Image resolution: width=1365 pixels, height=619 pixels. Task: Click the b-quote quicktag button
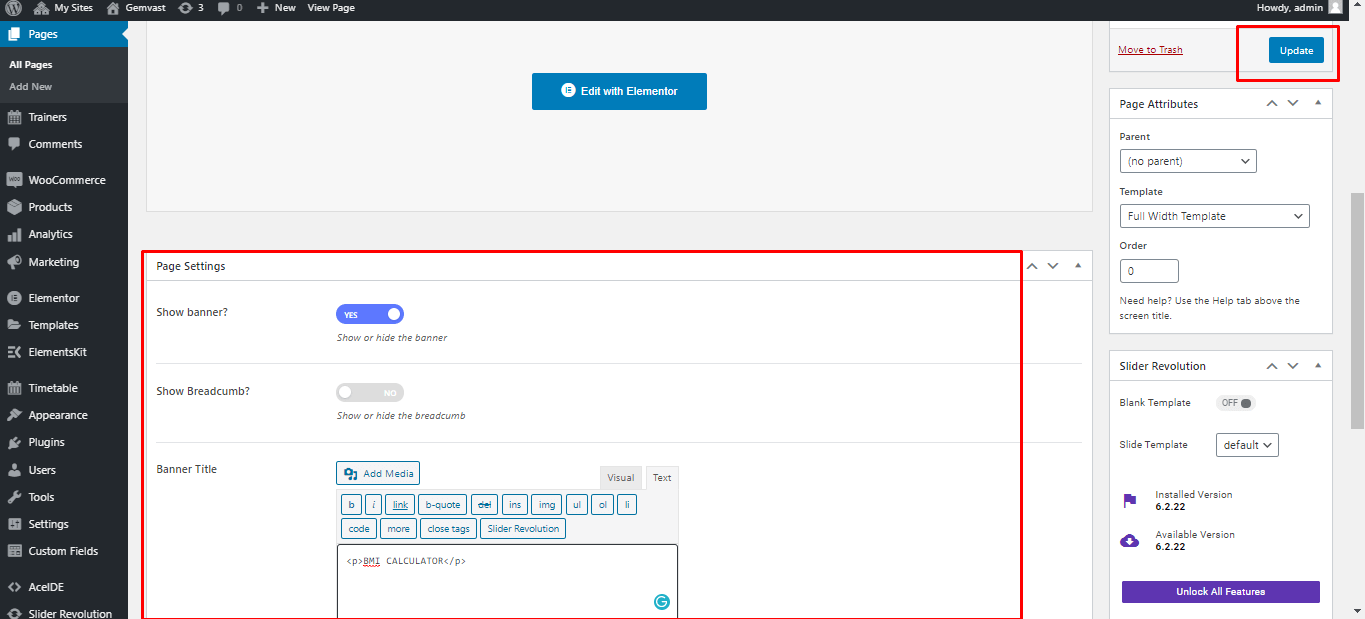442,505
